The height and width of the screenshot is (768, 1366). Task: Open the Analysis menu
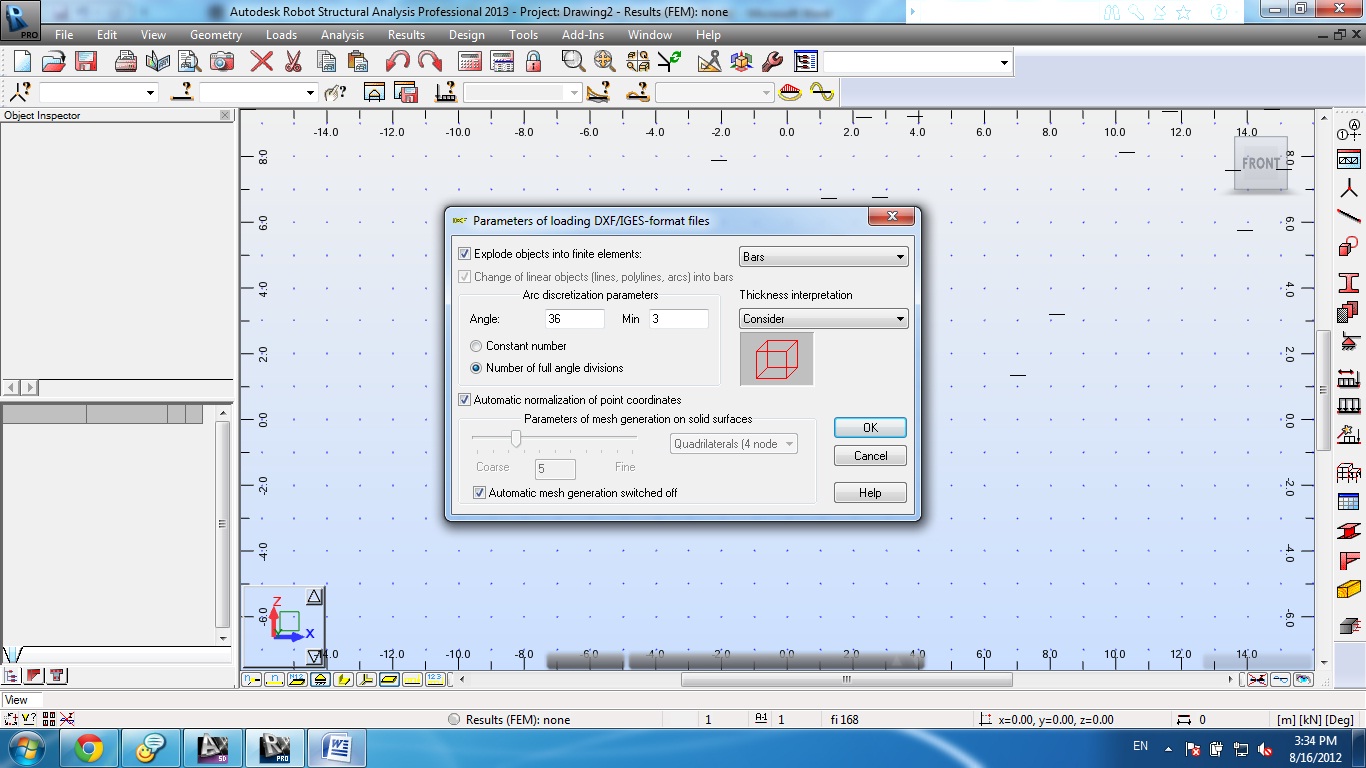pyautogui.click(x=342, y=35)
